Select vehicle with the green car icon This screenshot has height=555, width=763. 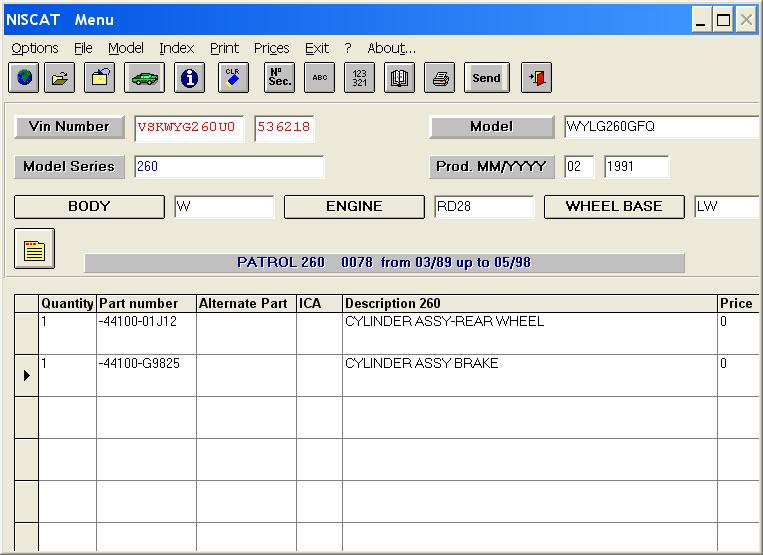[145, 77]
